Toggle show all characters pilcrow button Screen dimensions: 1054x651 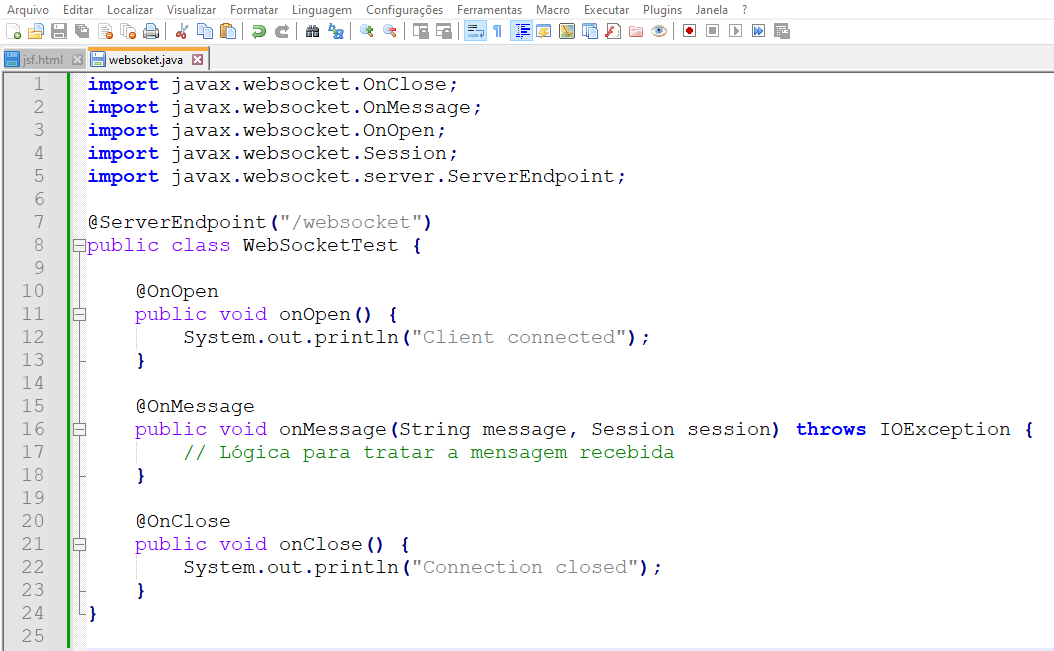[x=497, y=31]
